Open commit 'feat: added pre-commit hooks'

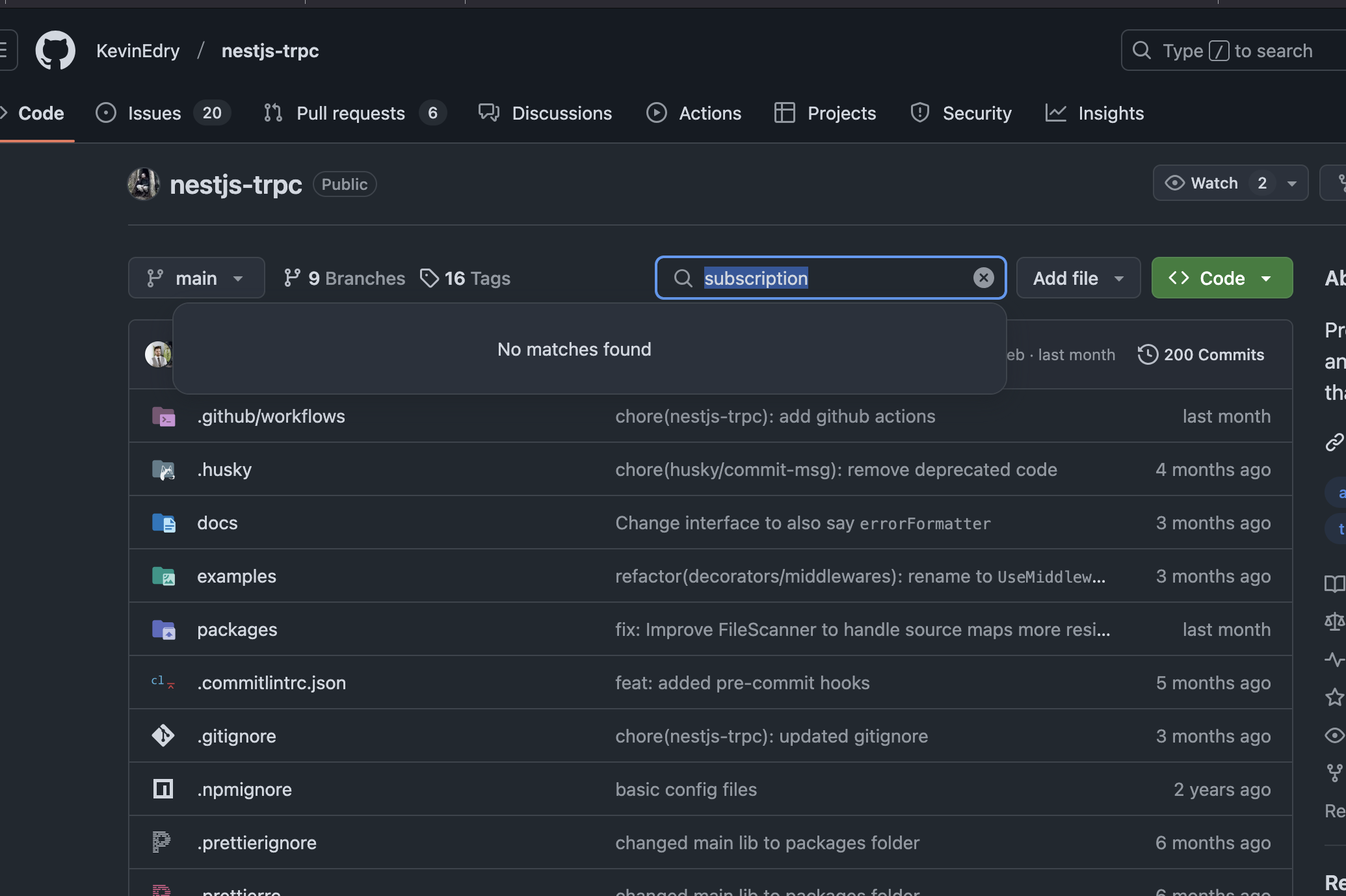[743, 683]
